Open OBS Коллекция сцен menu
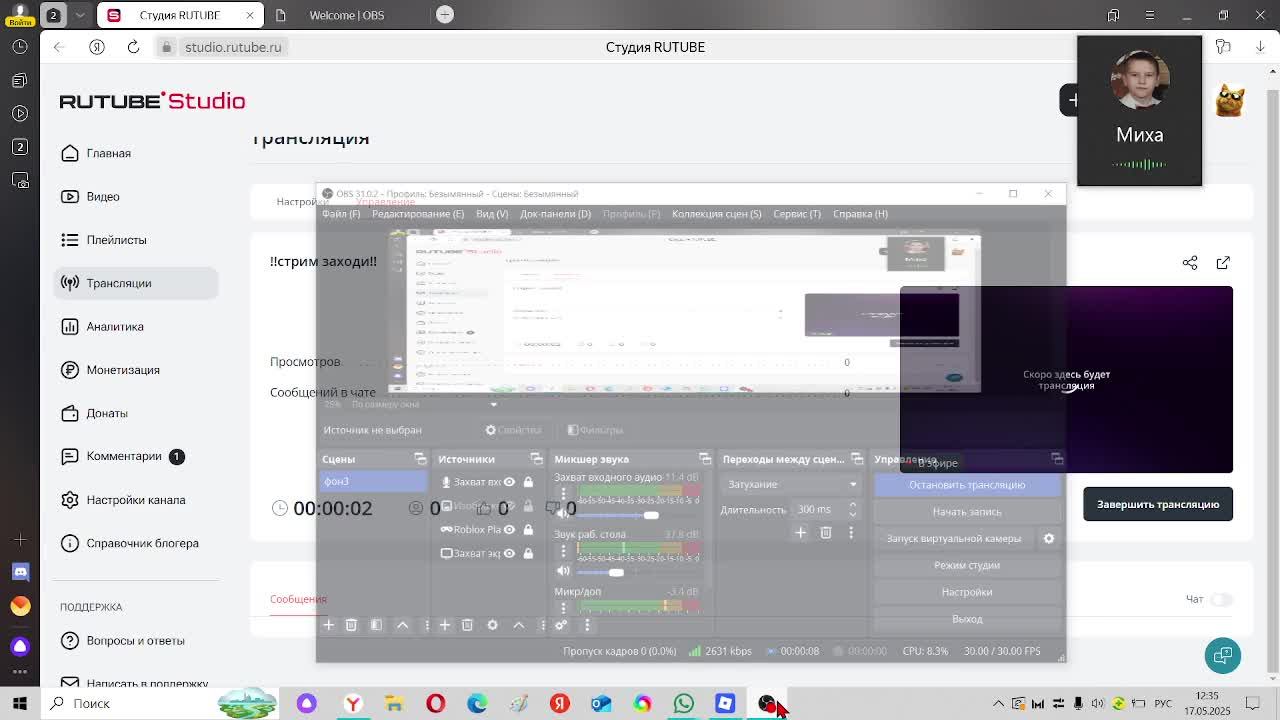This screenshot has width=1280, height=720. click(x=717, y=214)
